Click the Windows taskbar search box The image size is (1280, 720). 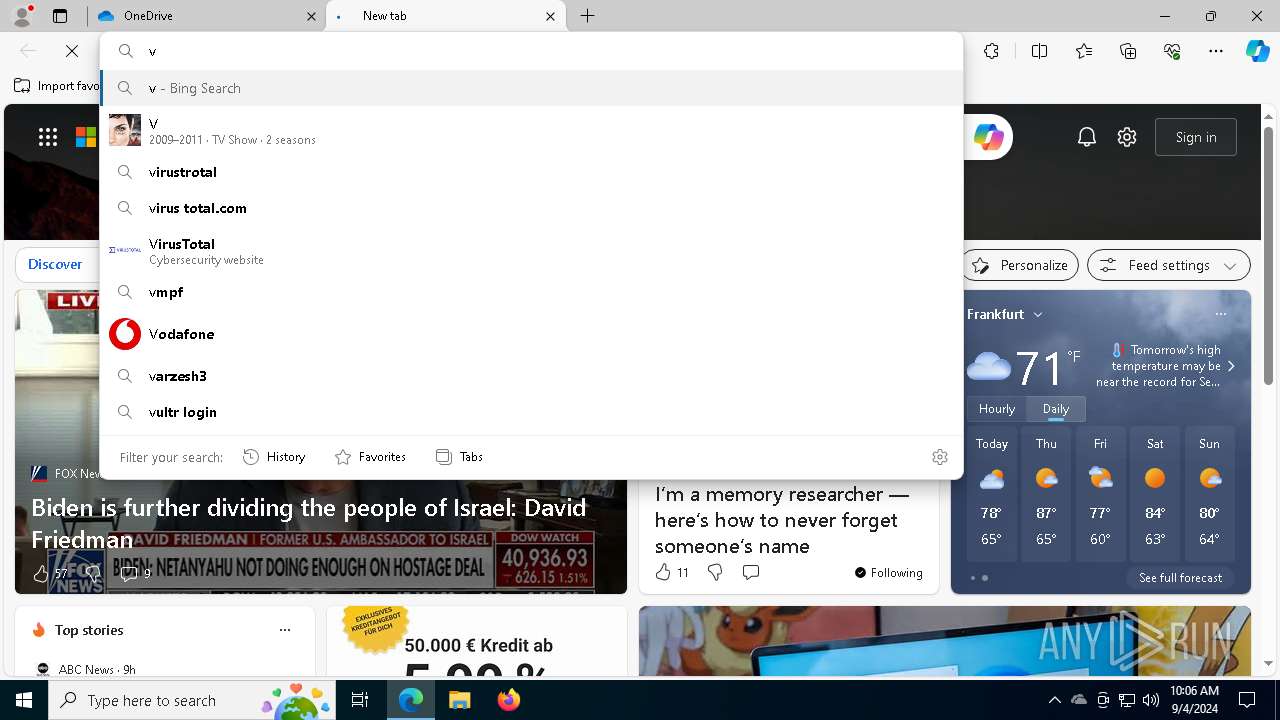[191, 701]
